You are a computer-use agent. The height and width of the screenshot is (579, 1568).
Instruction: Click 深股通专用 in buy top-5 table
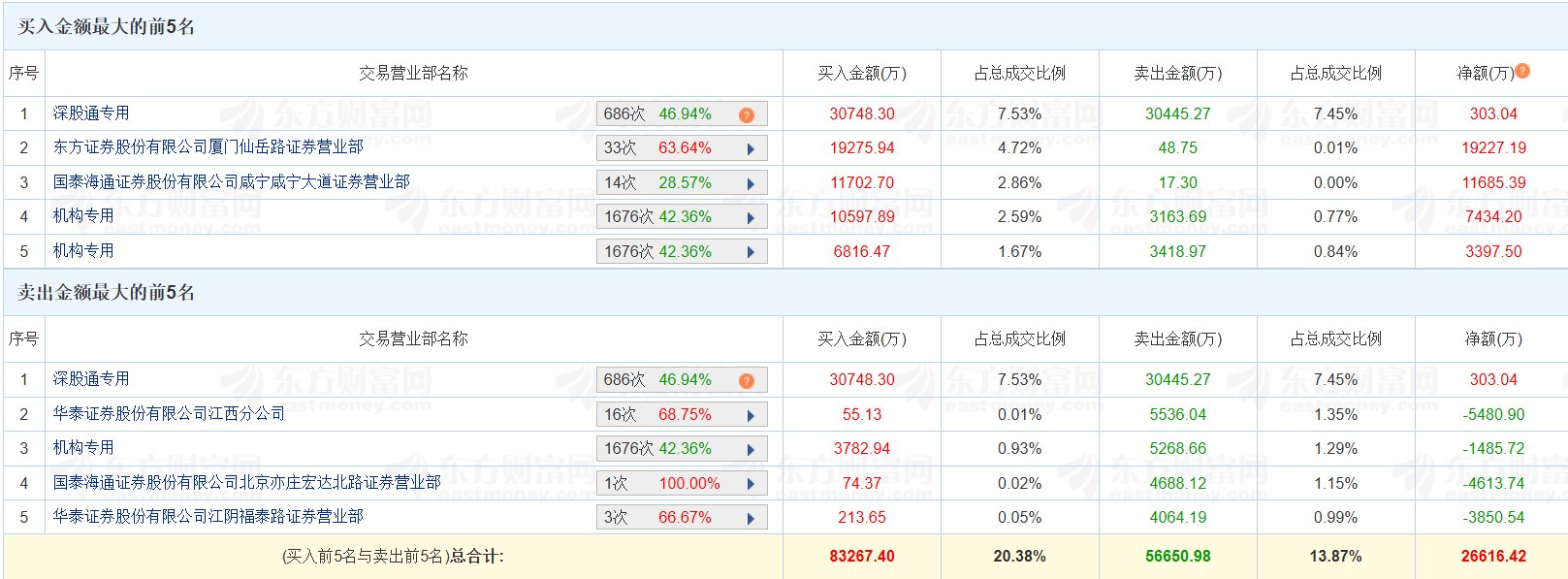click(x=91, y=113)
